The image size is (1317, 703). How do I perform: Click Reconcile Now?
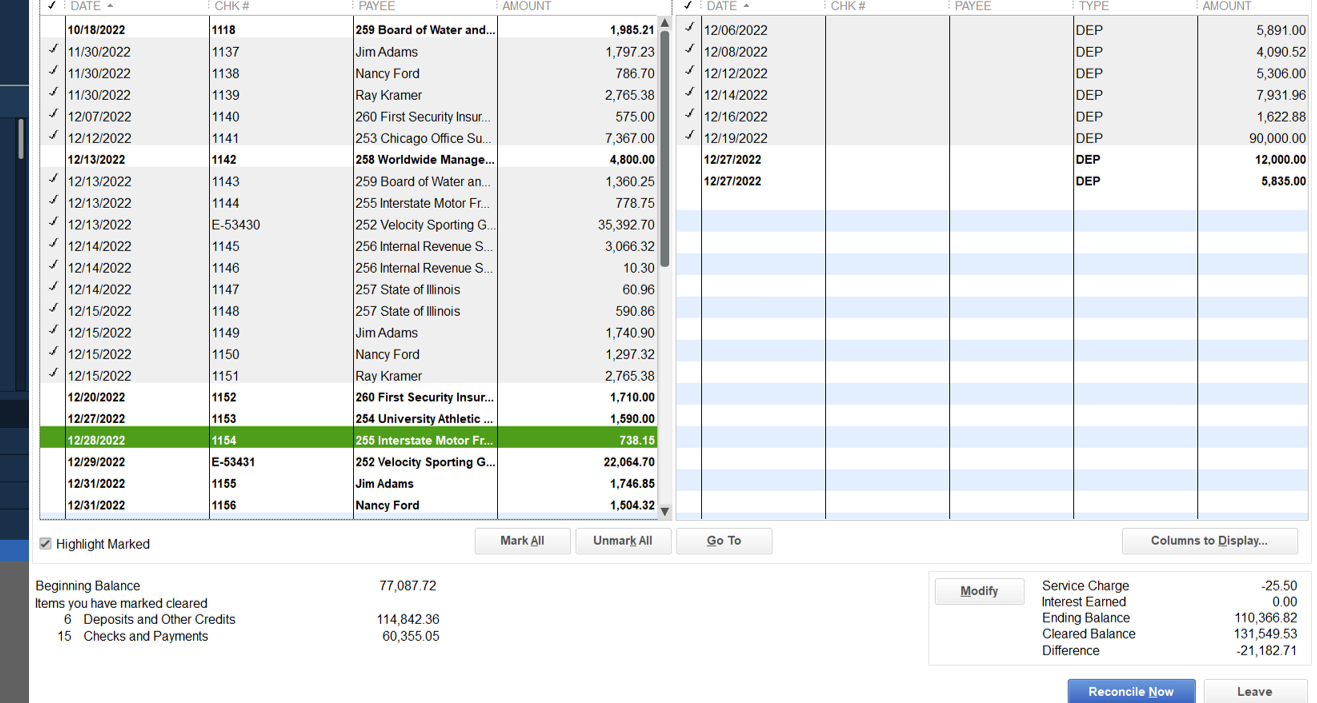[1131, 691]
